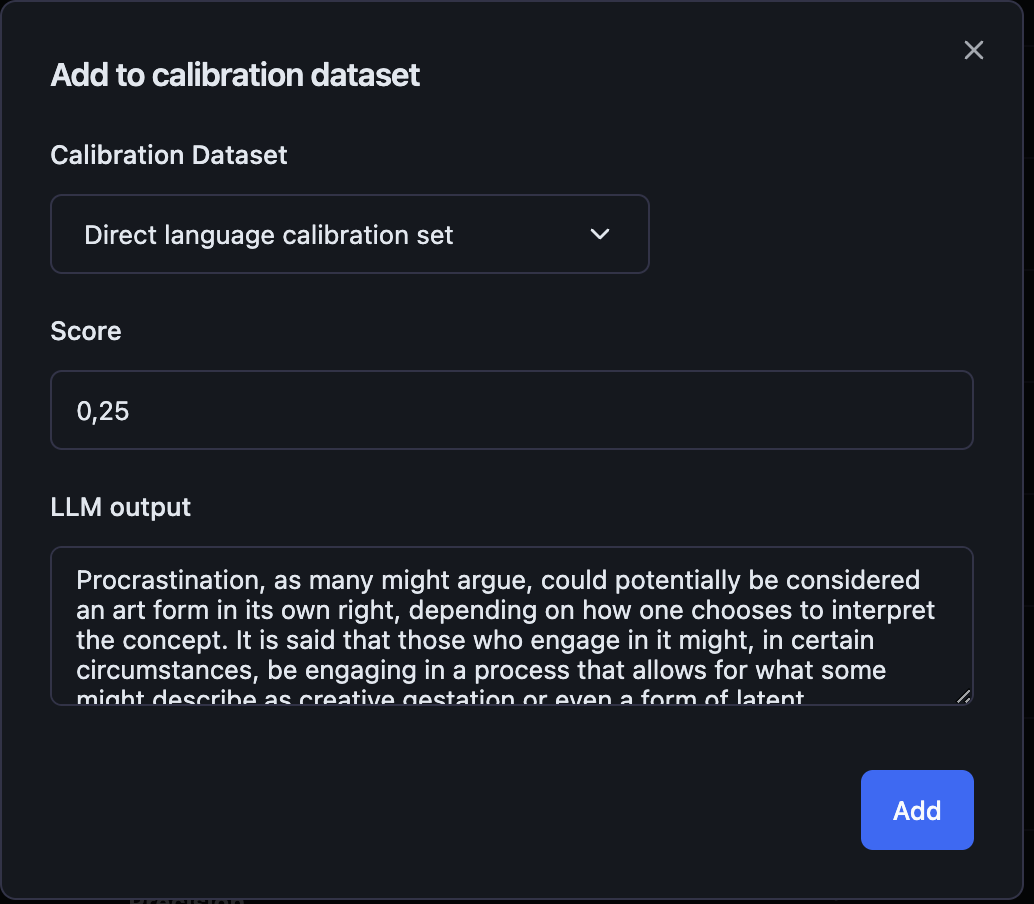Select 'Direct language calibration set' text
This screenshot has width=1034, height=904.
269,236
